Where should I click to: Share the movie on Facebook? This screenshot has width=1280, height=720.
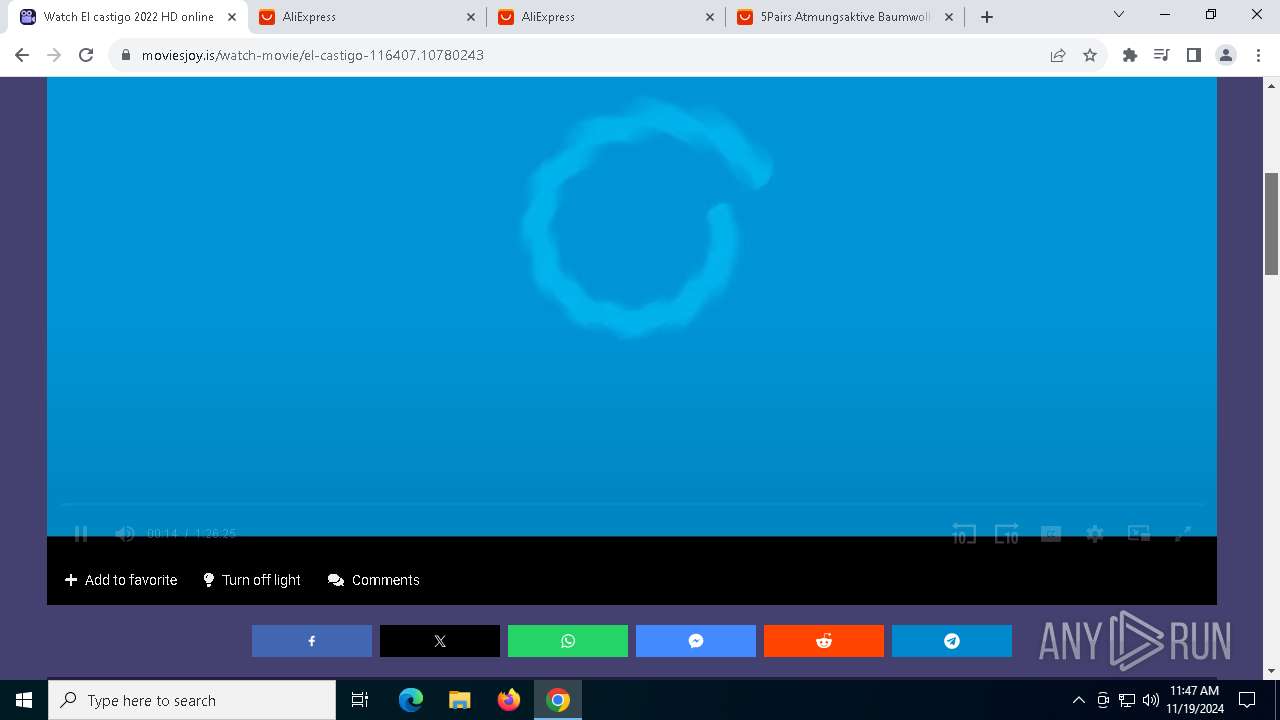pyautogui.click(x=312, y=641)
